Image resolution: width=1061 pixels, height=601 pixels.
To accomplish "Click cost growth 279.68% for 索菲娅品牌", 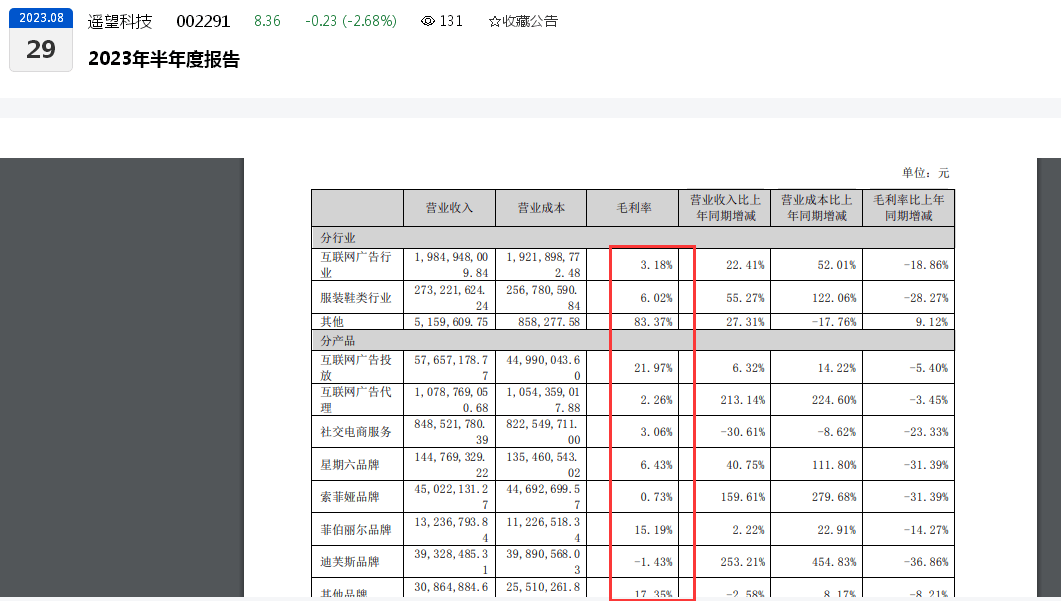I will point(834,497).
